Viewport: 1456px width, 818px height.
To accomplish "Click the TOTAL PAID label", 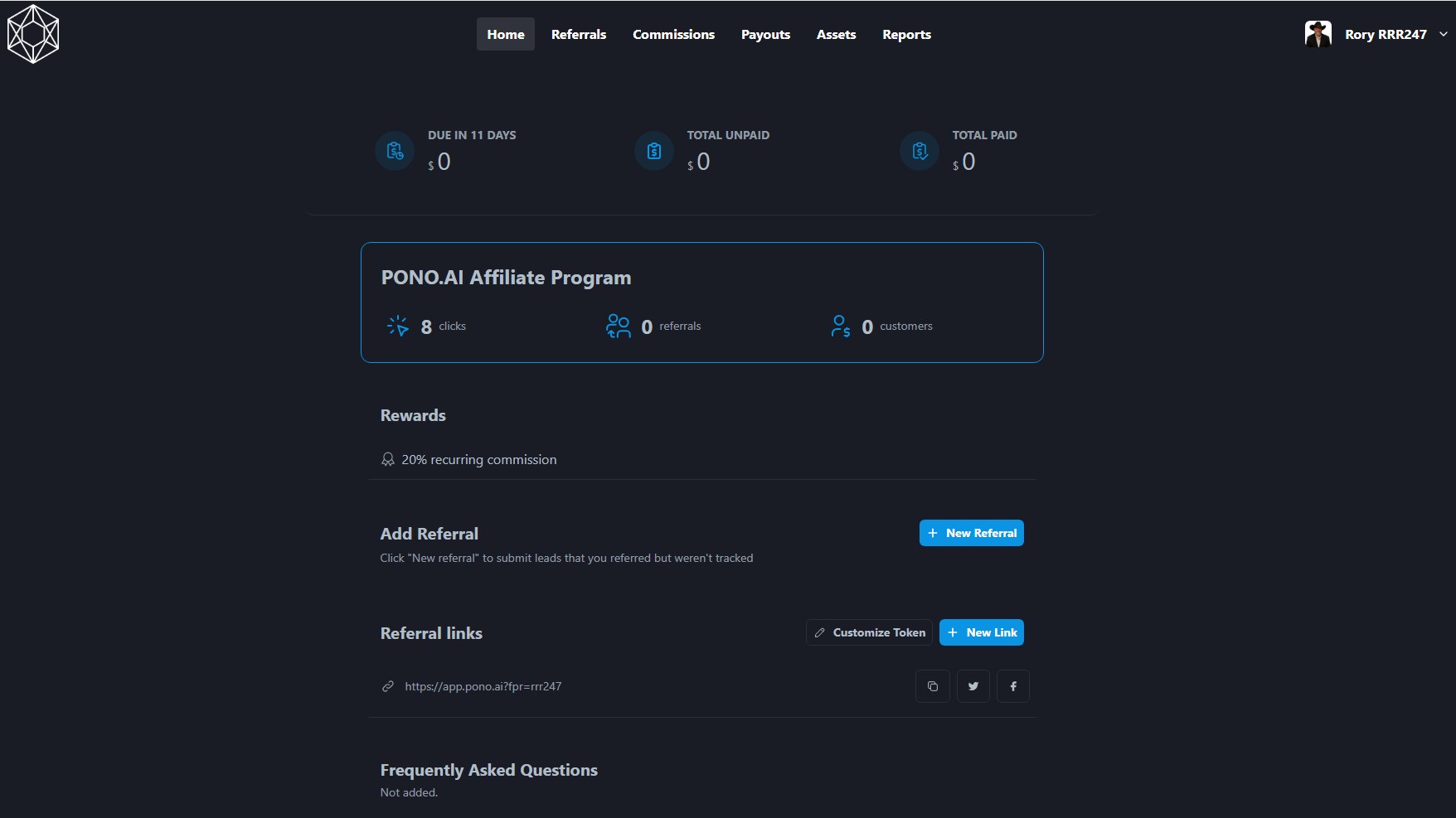I will (x=984, y=135).
